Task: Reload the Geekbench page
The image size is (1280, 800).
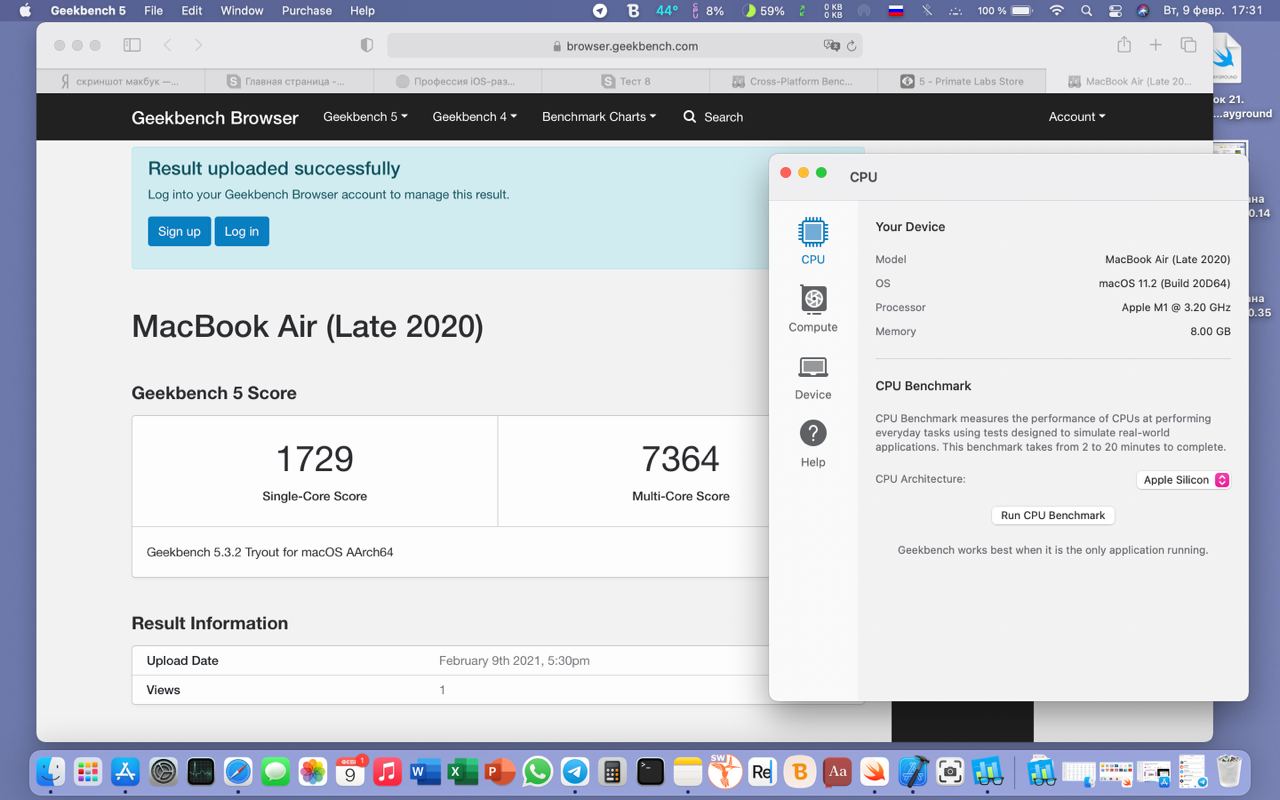Action: click(x=852, y=46)
